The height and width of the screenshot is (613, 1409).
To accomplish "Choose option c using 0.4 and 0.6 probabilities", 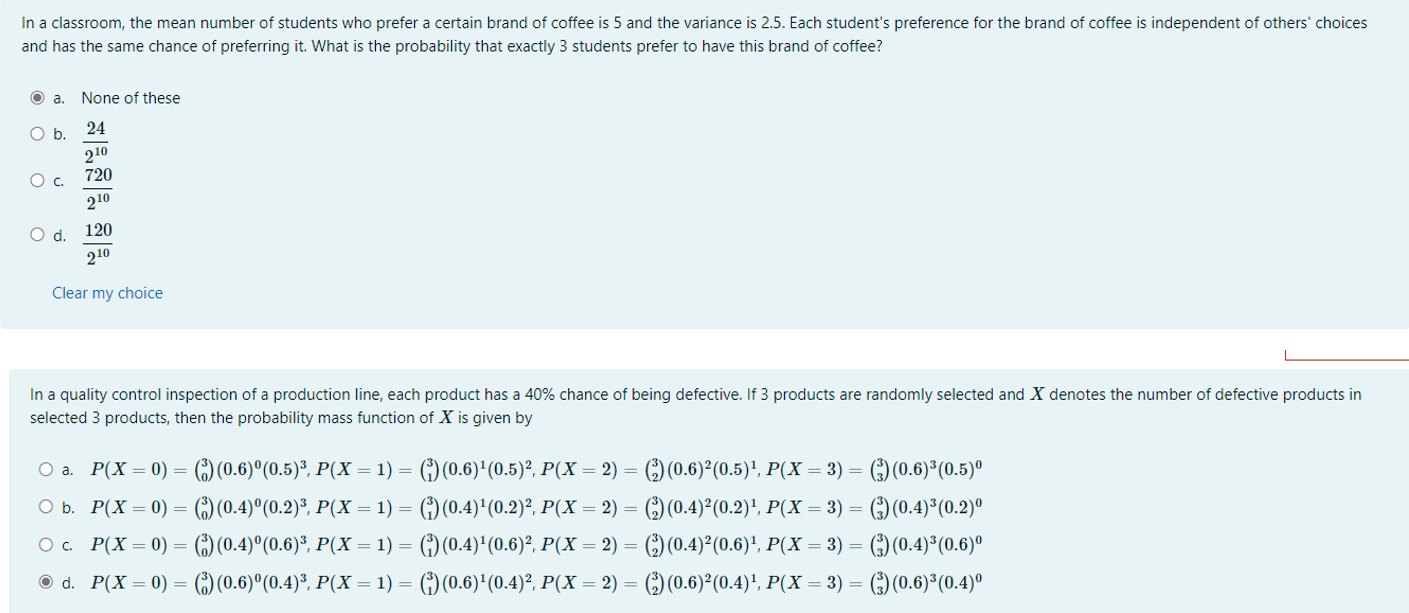I will [44, 544].
